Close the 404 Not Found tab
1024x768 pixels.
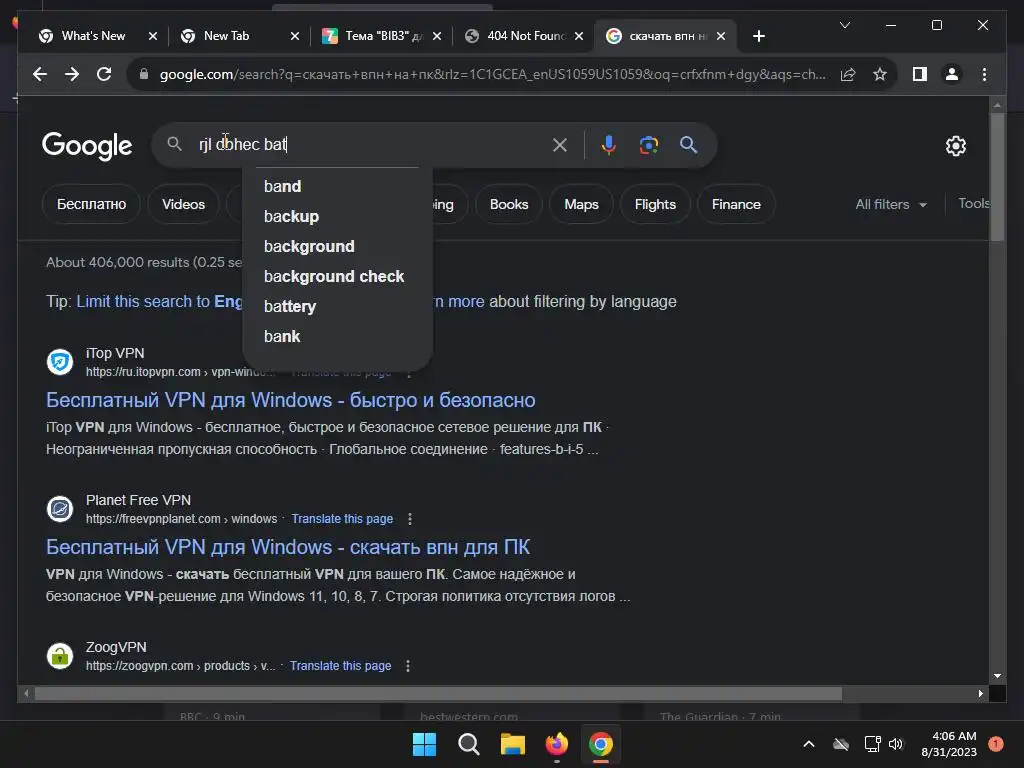(579, 37)
